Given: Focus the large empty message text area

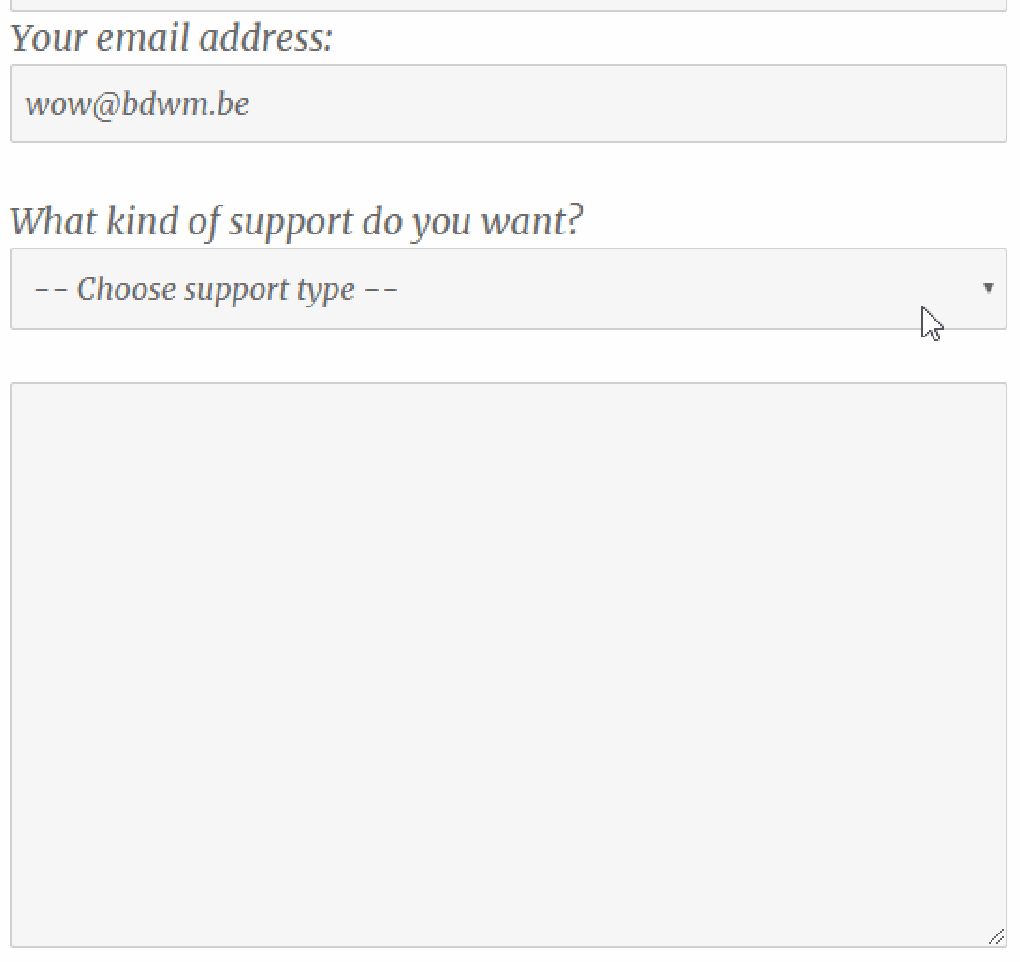Looking at the screenshot, I should click(x=509, y=665).
